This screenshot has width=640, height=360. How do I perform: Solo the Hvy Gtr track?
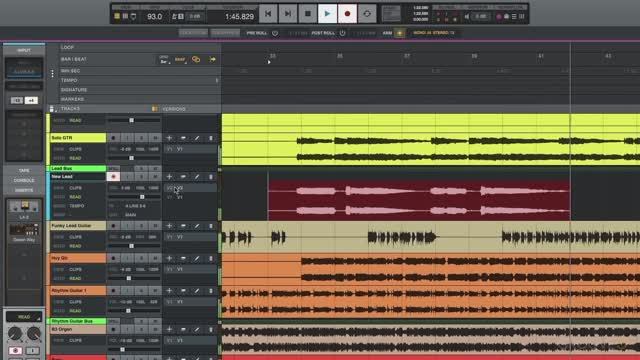coord(141,258)
